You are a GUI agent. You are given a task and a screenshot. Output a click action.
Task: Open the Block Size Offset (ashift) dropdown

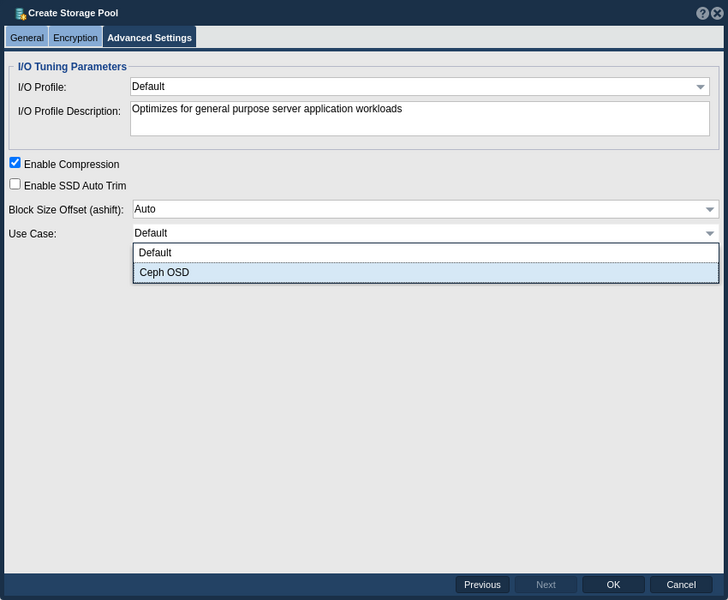pos(426,209)
